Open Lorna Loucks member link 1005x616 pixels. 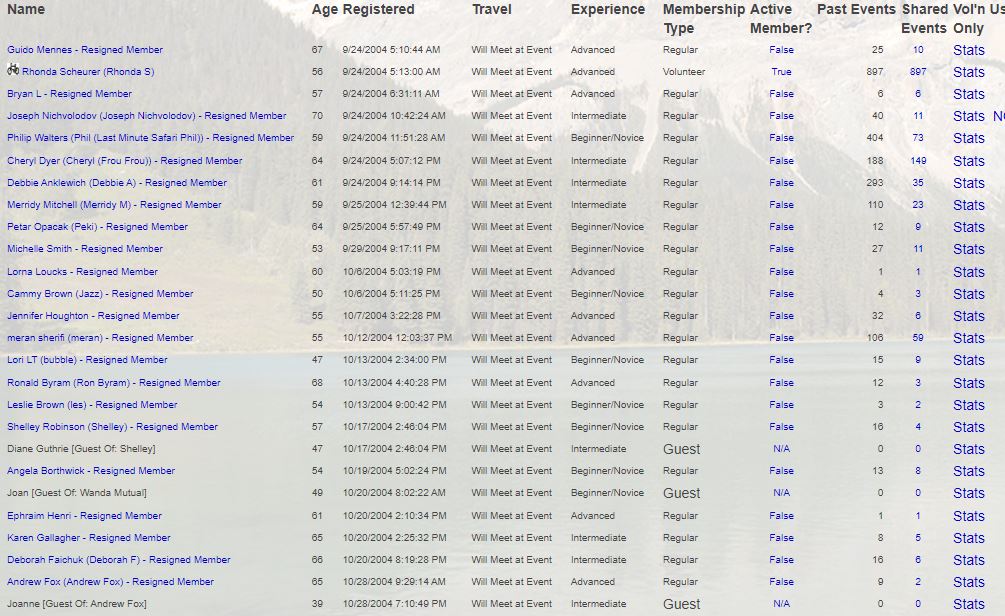(x=82, y=272)
